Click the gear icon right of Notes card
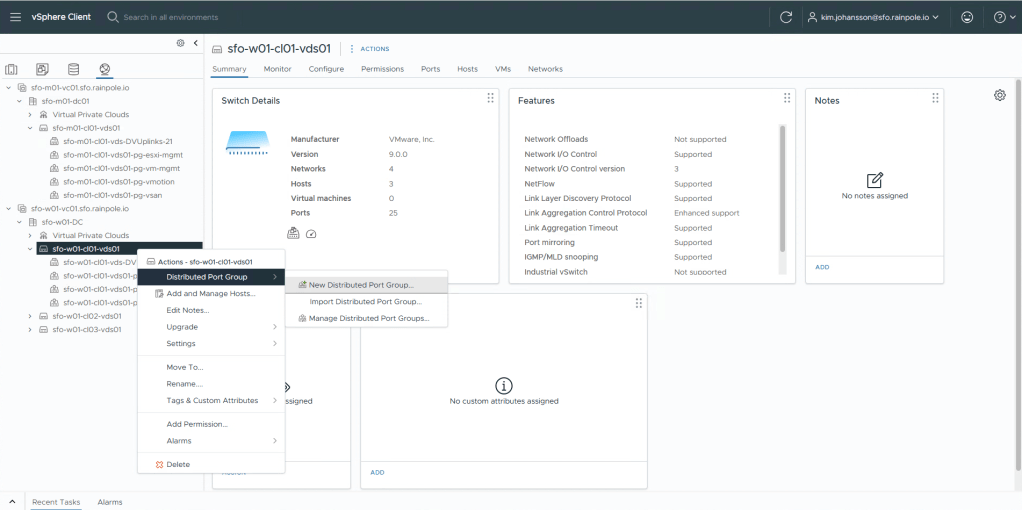Screen dimensions: 1022x510 coord(999,95)
